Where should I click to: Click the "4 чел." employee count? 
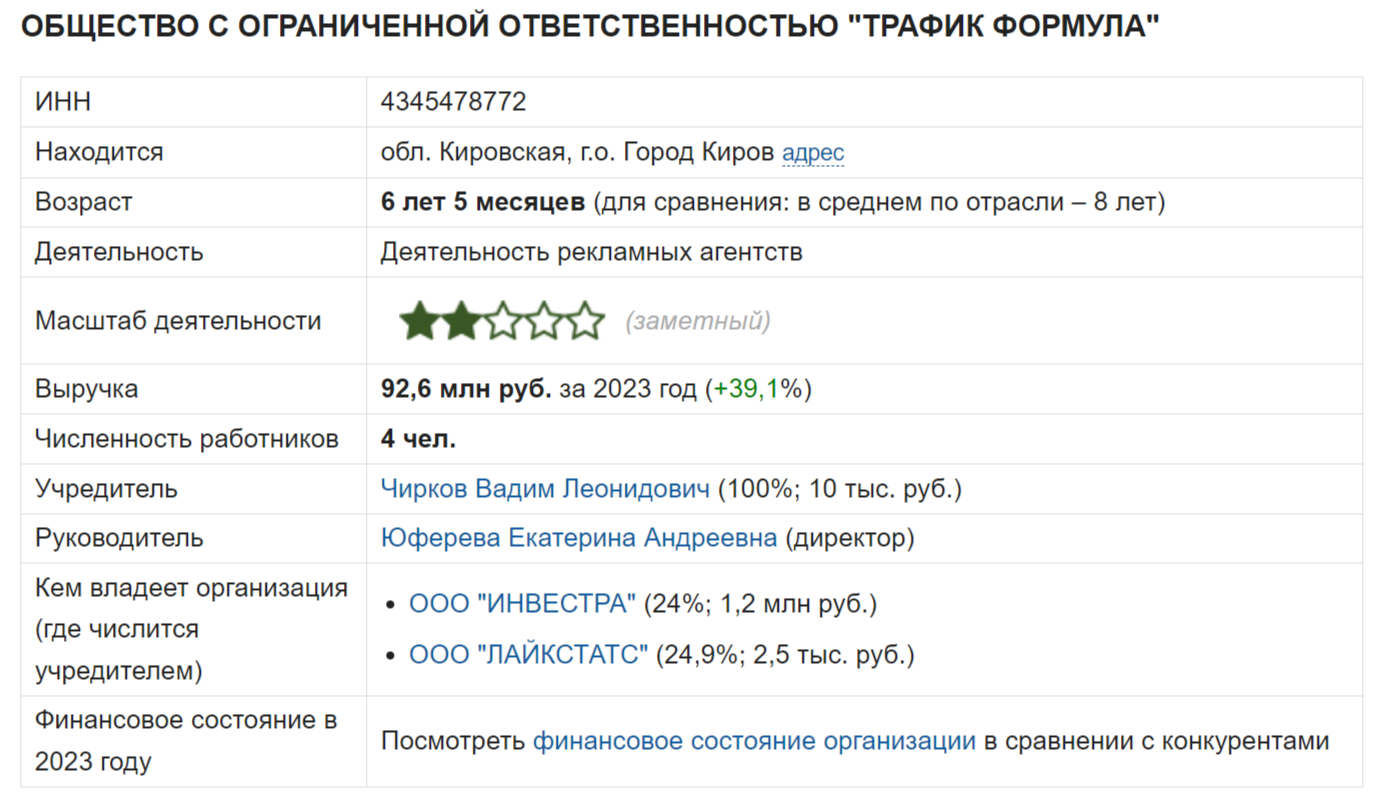(418, 439)
